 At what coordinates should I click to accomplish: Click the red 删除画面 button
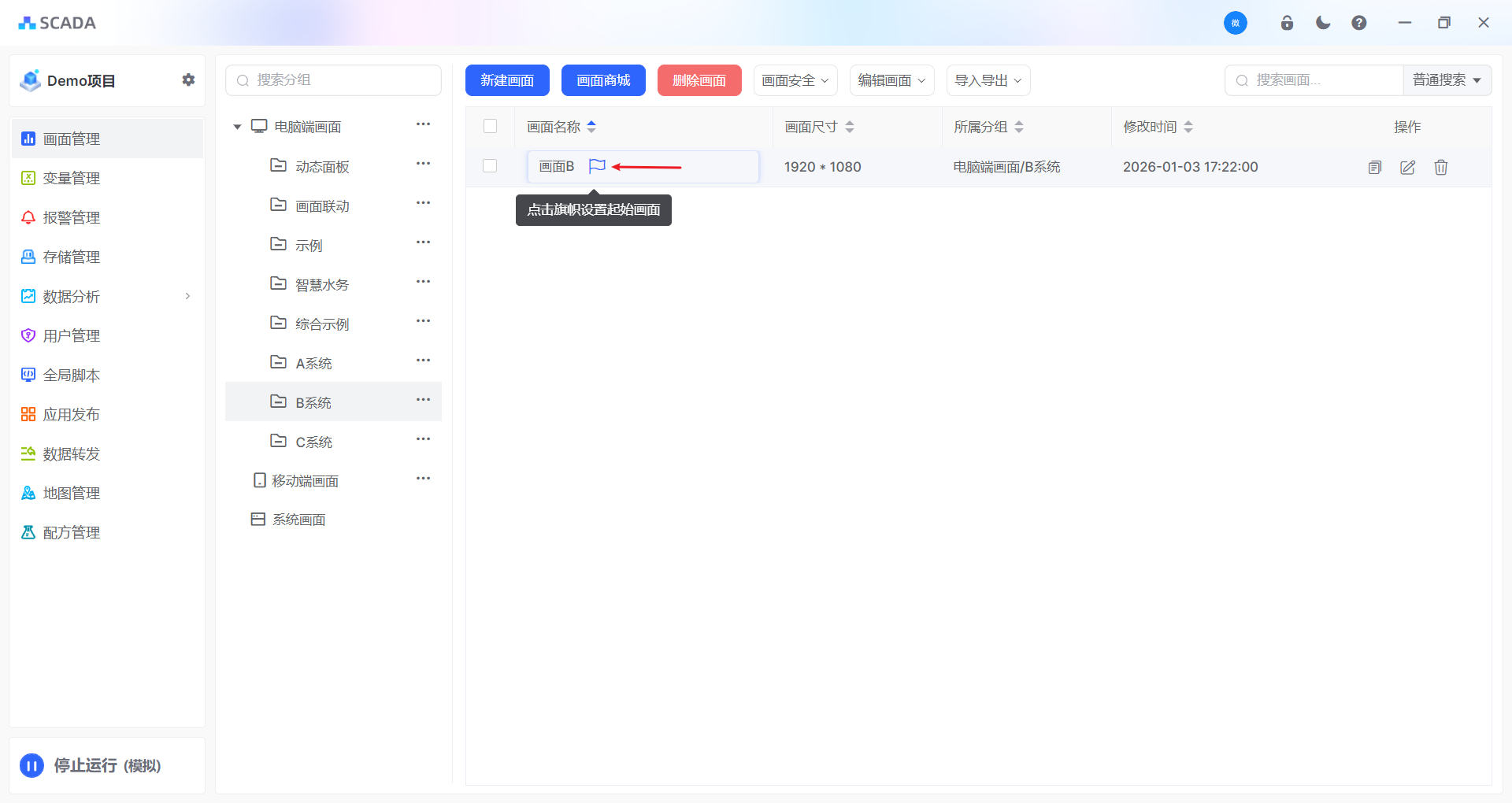(699, 80)
